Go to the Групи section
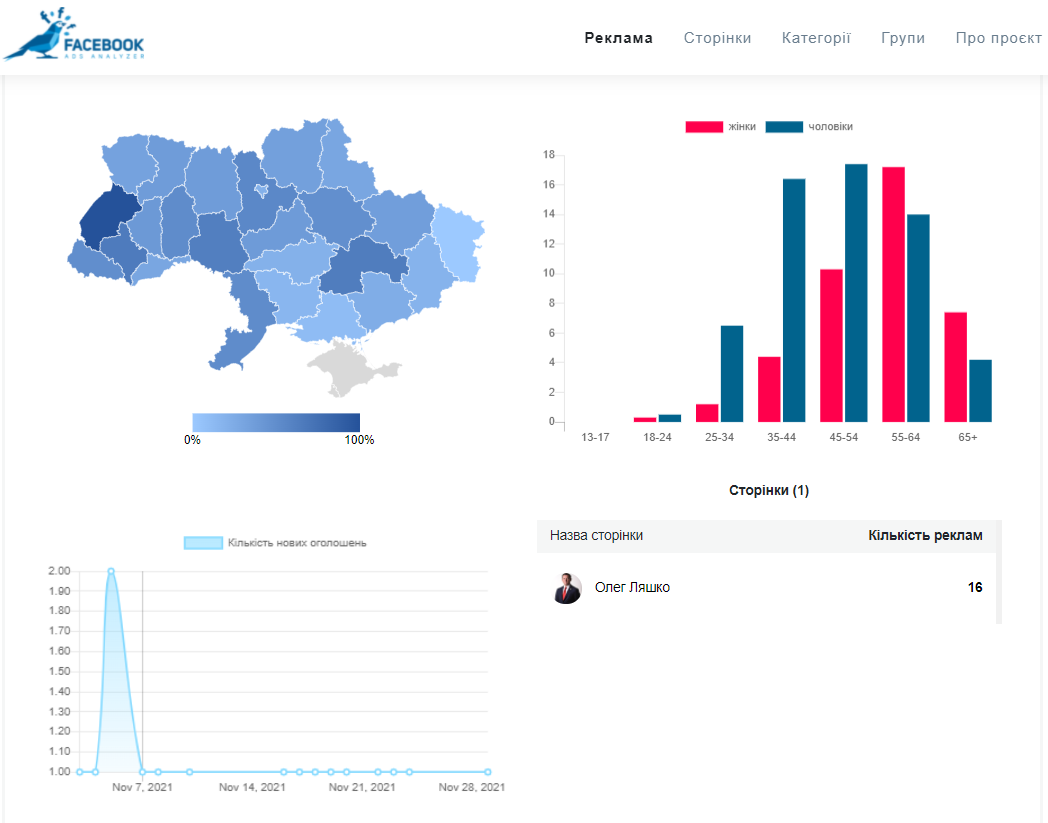Screen dimensions: 1048x823 pyautogui.click(x=903, y=38)
